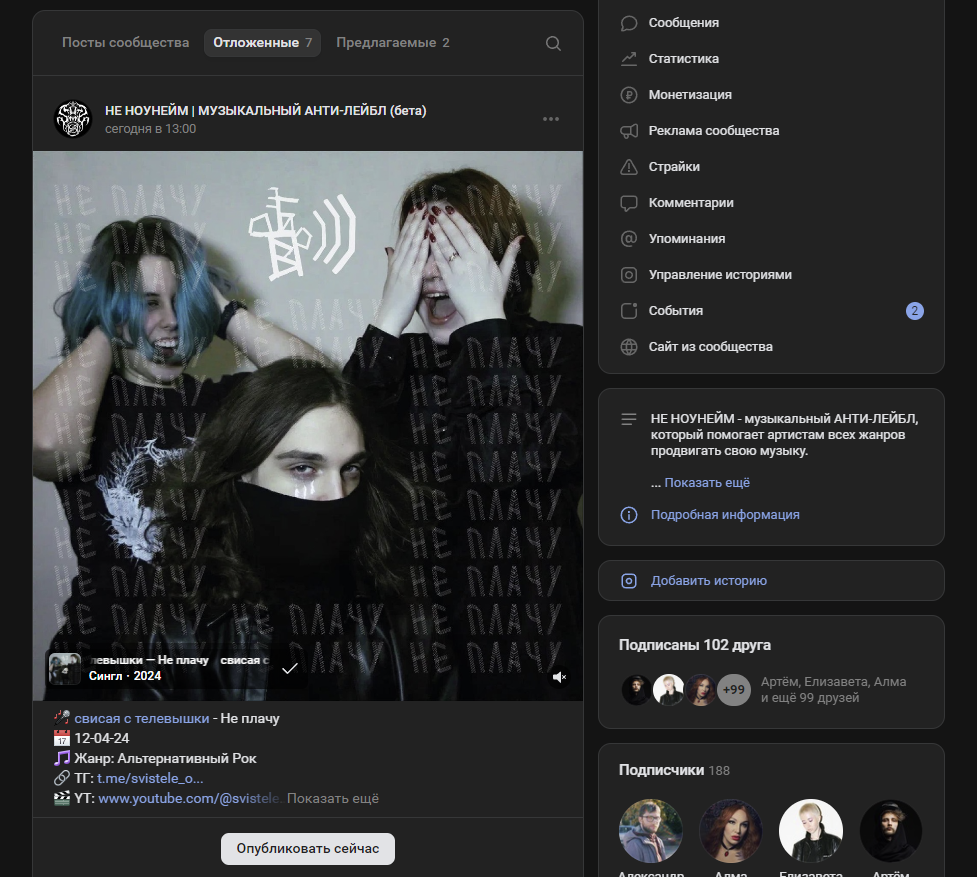Open the свисая с телевышки artist link
Image resolution: width=977 pixels, height=877 pixels.
[141, 719]
